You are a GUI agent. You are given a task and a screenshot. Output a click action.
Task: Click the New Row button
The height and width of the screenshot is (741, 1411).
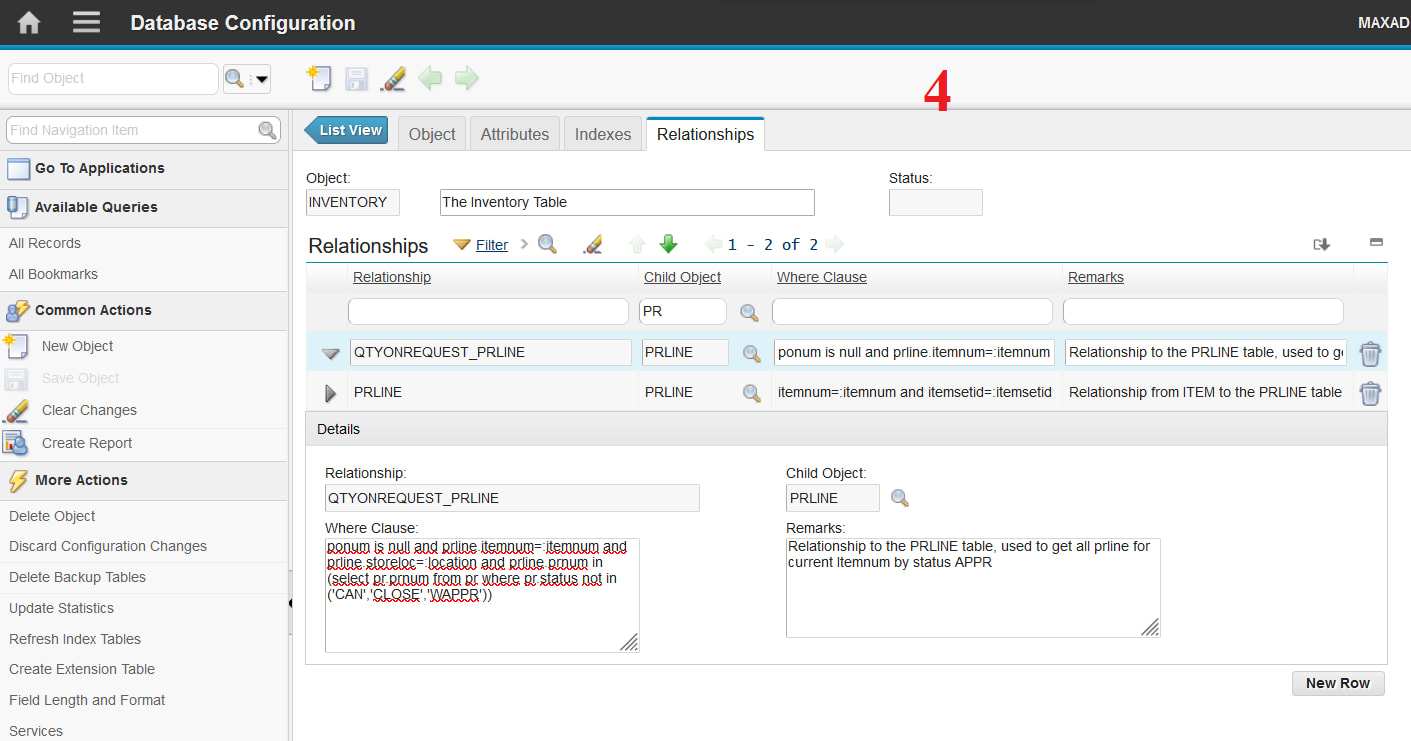[x=1338, y=683]
